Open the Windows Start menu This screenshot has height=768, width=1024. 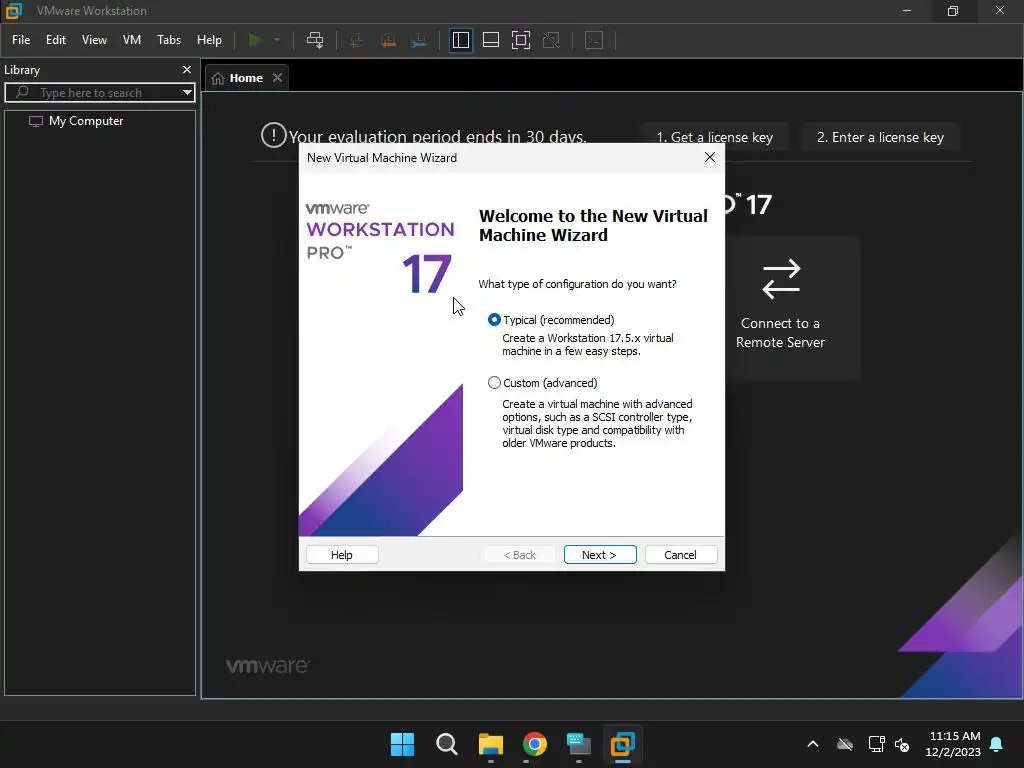pos(402,744)
